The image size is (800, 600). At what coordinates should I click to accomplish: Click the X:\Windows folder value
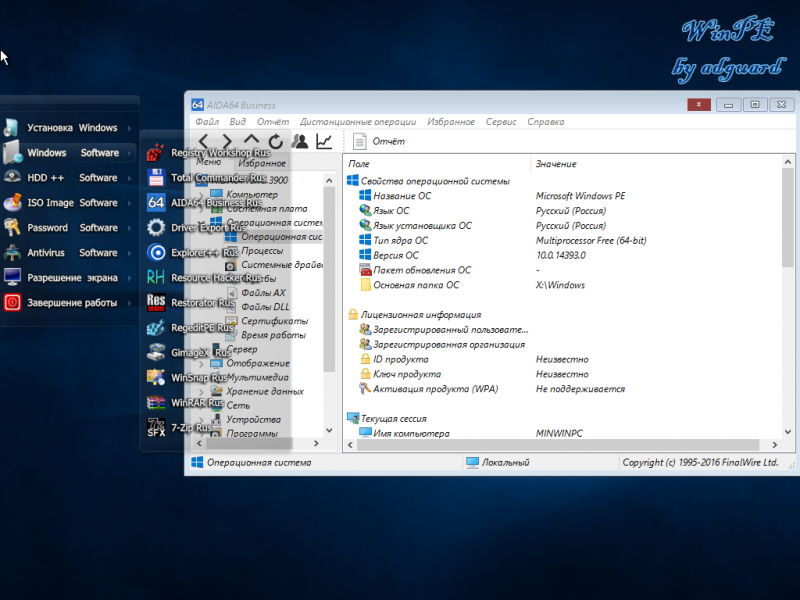click(x=560, y=285)
